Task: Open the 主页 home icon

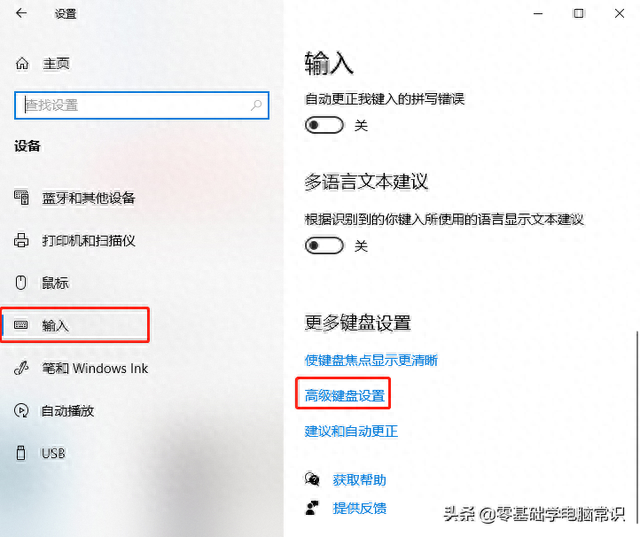Action: coord(22,64)
